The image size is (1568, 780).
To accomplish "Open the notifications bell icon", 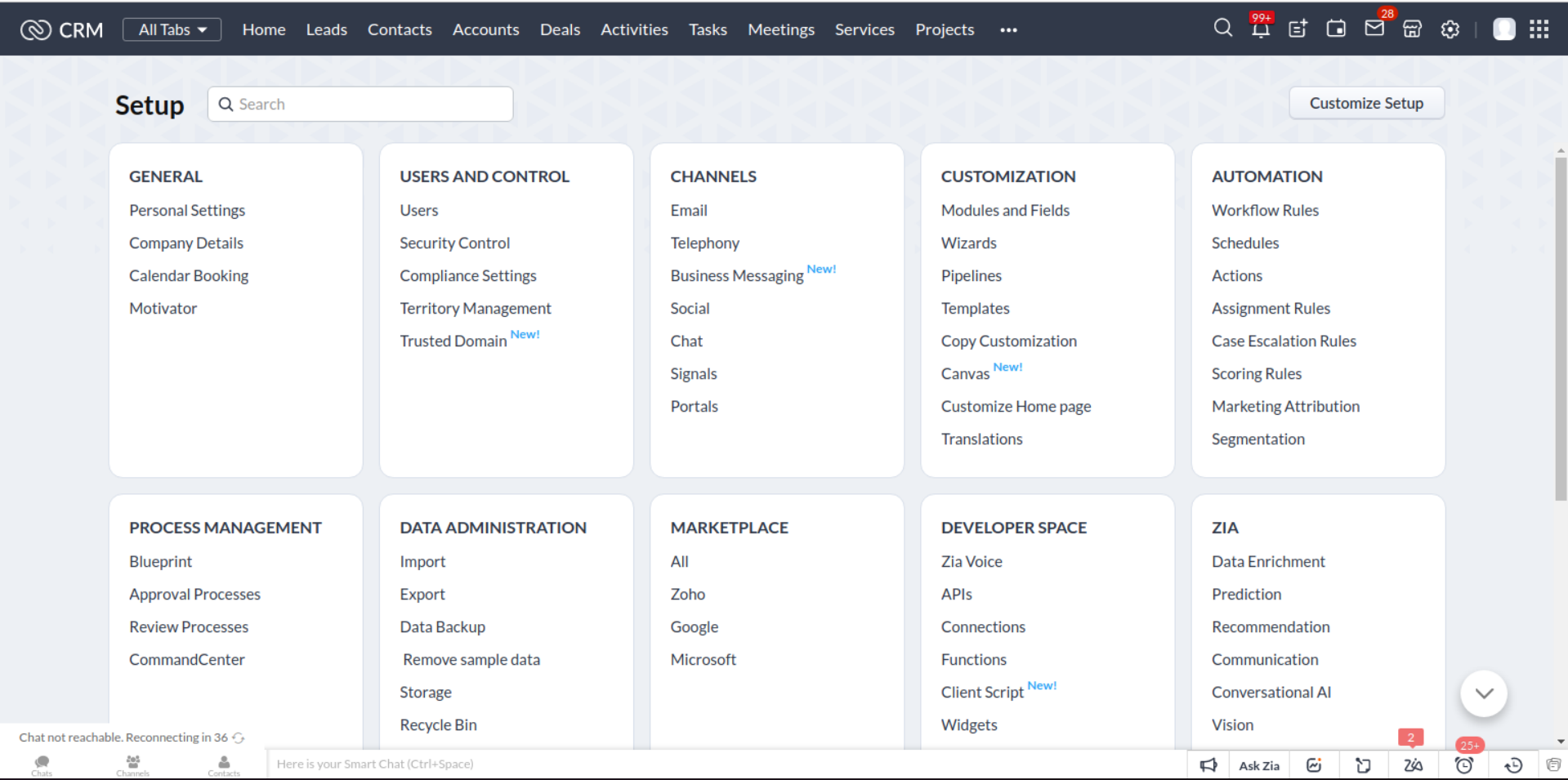I will [x=1260, y=29].
